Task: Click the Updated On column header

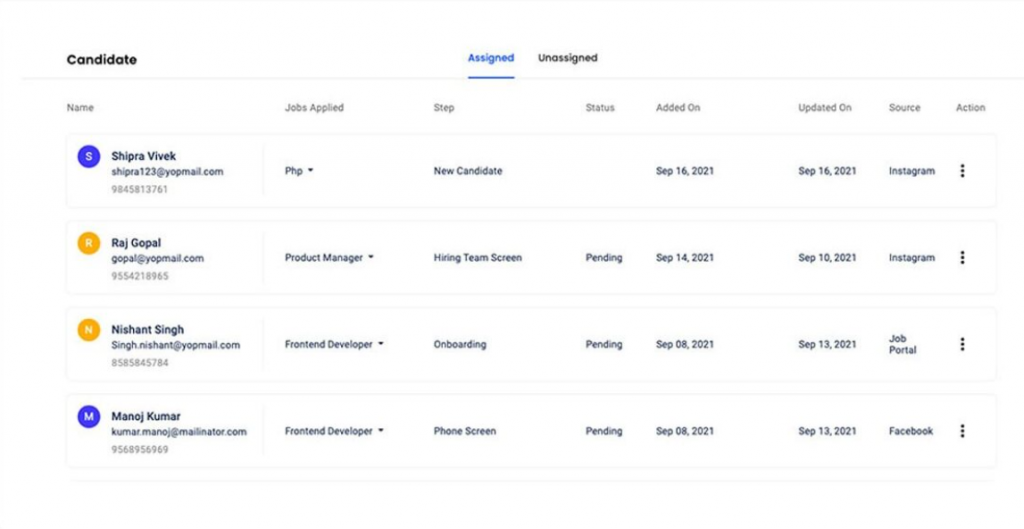Action: pos(825,108)
